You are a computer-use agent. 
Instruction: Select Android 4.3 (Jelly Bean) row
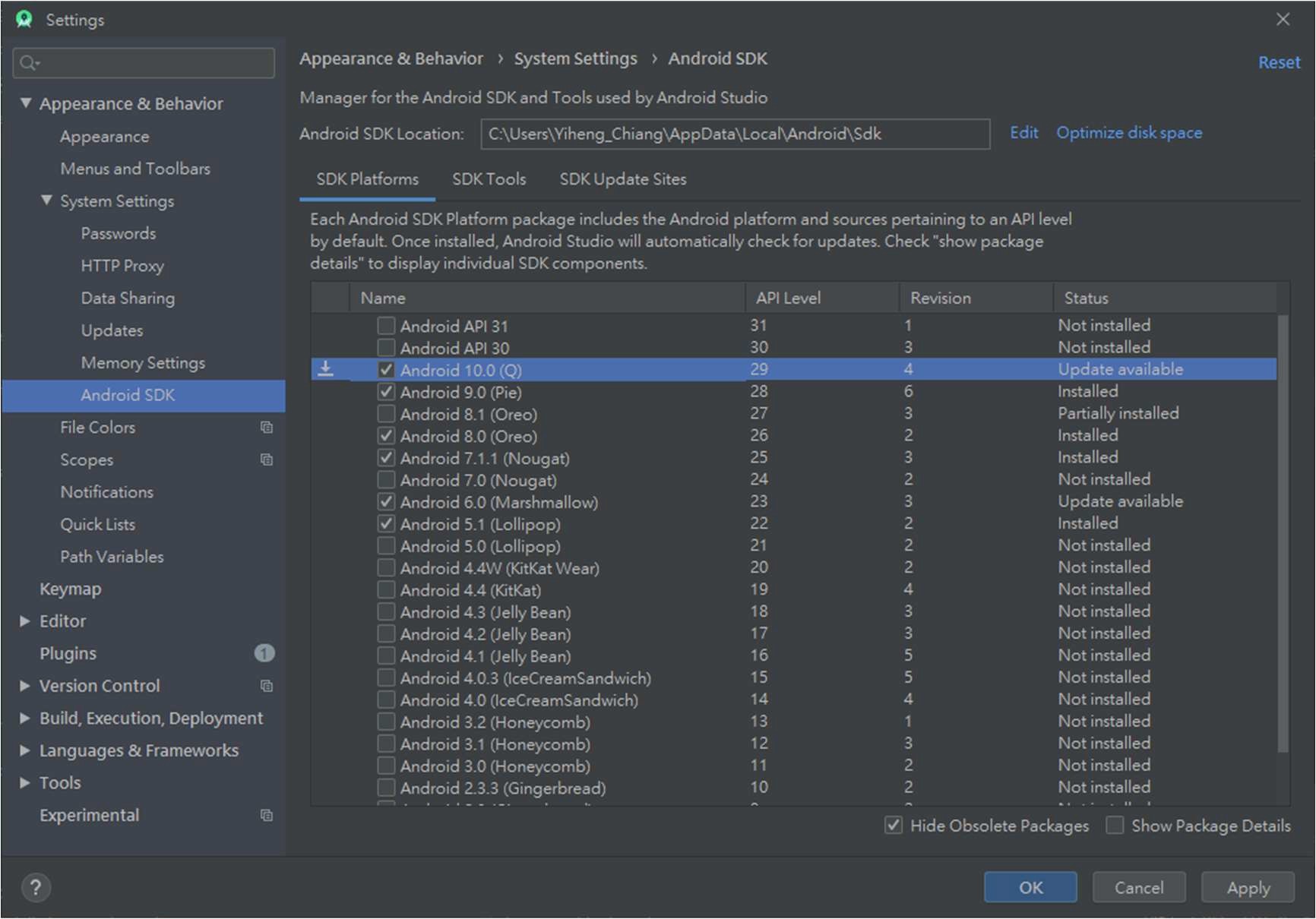click(x=794, y=612)
